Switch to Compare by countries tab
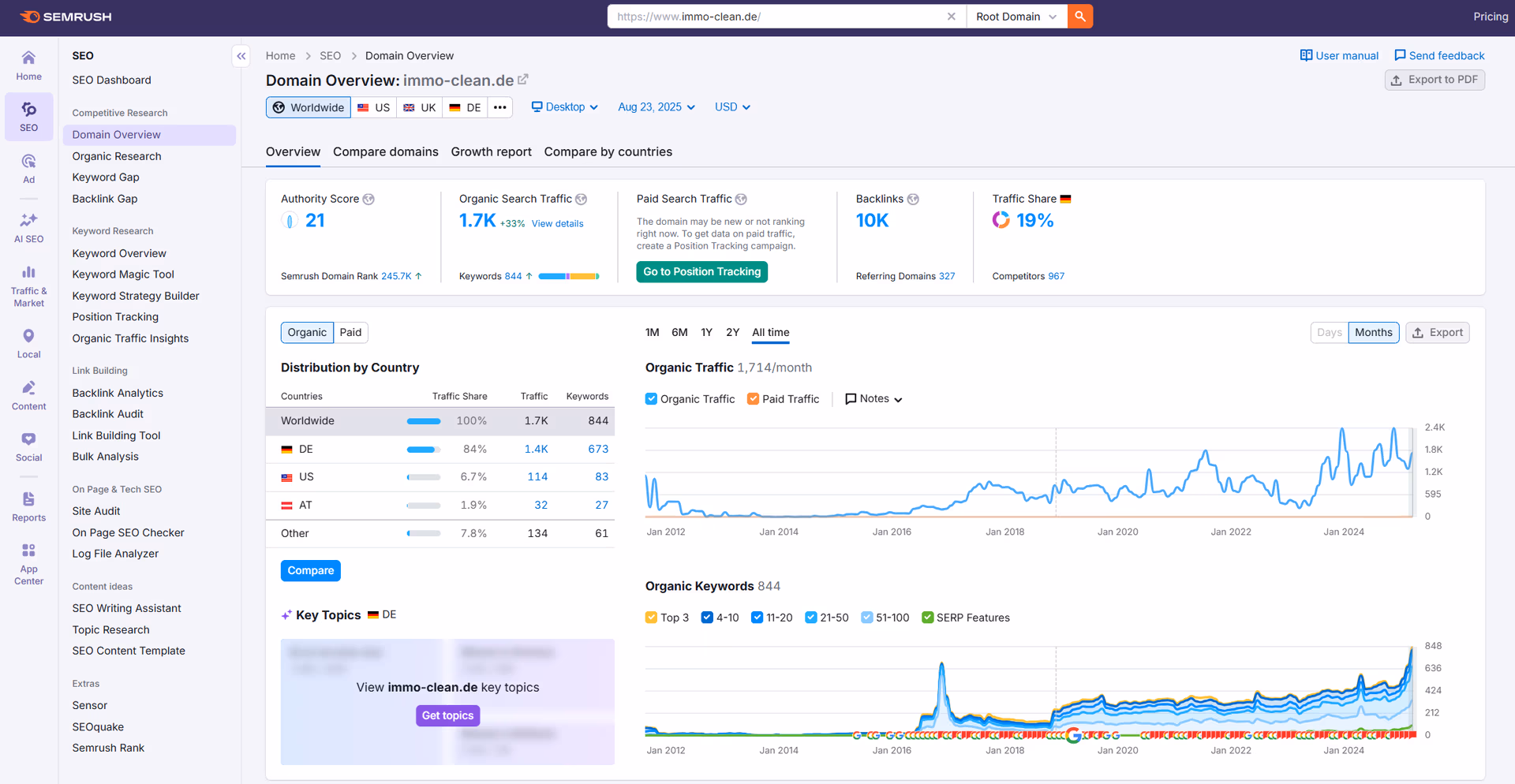The image size is (1515, 784). (608, 152)
